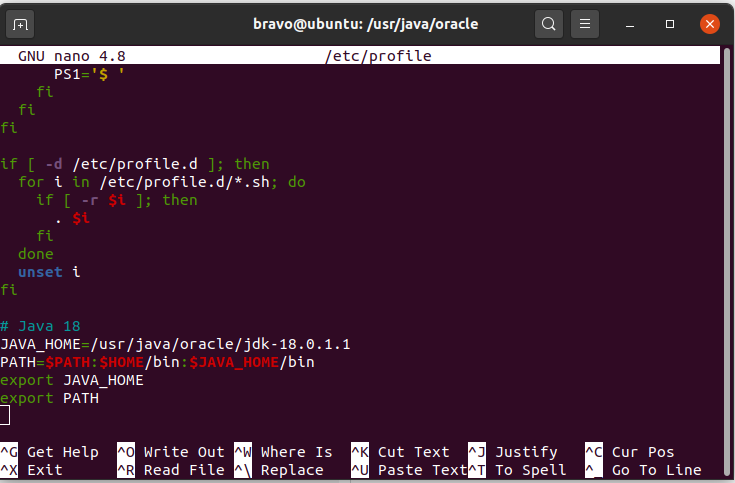Click the cursor block on last line
735x483 pixels.
point(5,416)
